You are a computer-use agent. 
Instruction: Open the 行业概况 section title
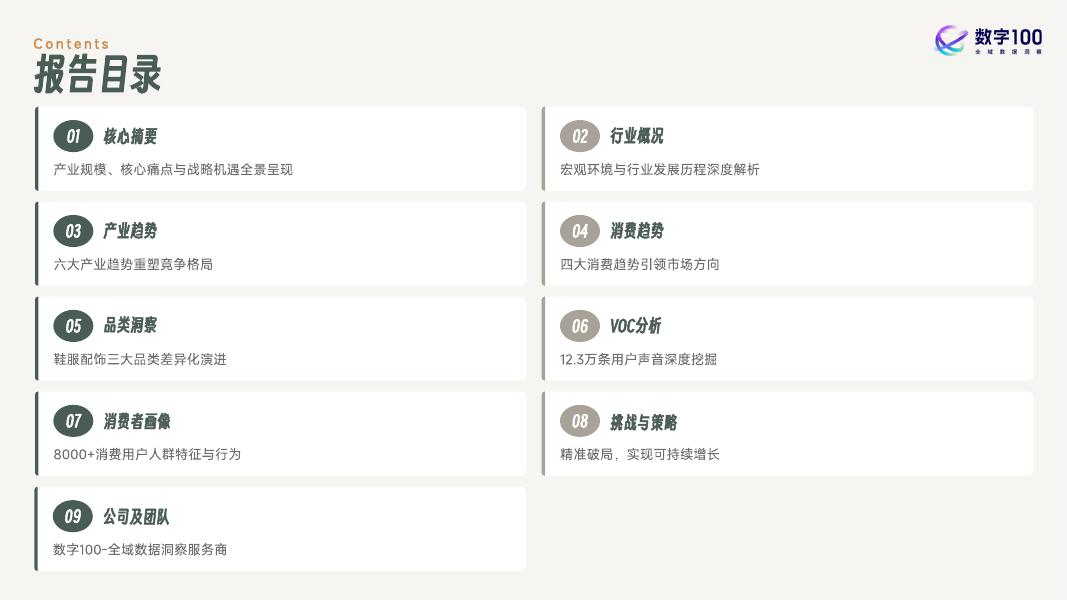point(637,136)
